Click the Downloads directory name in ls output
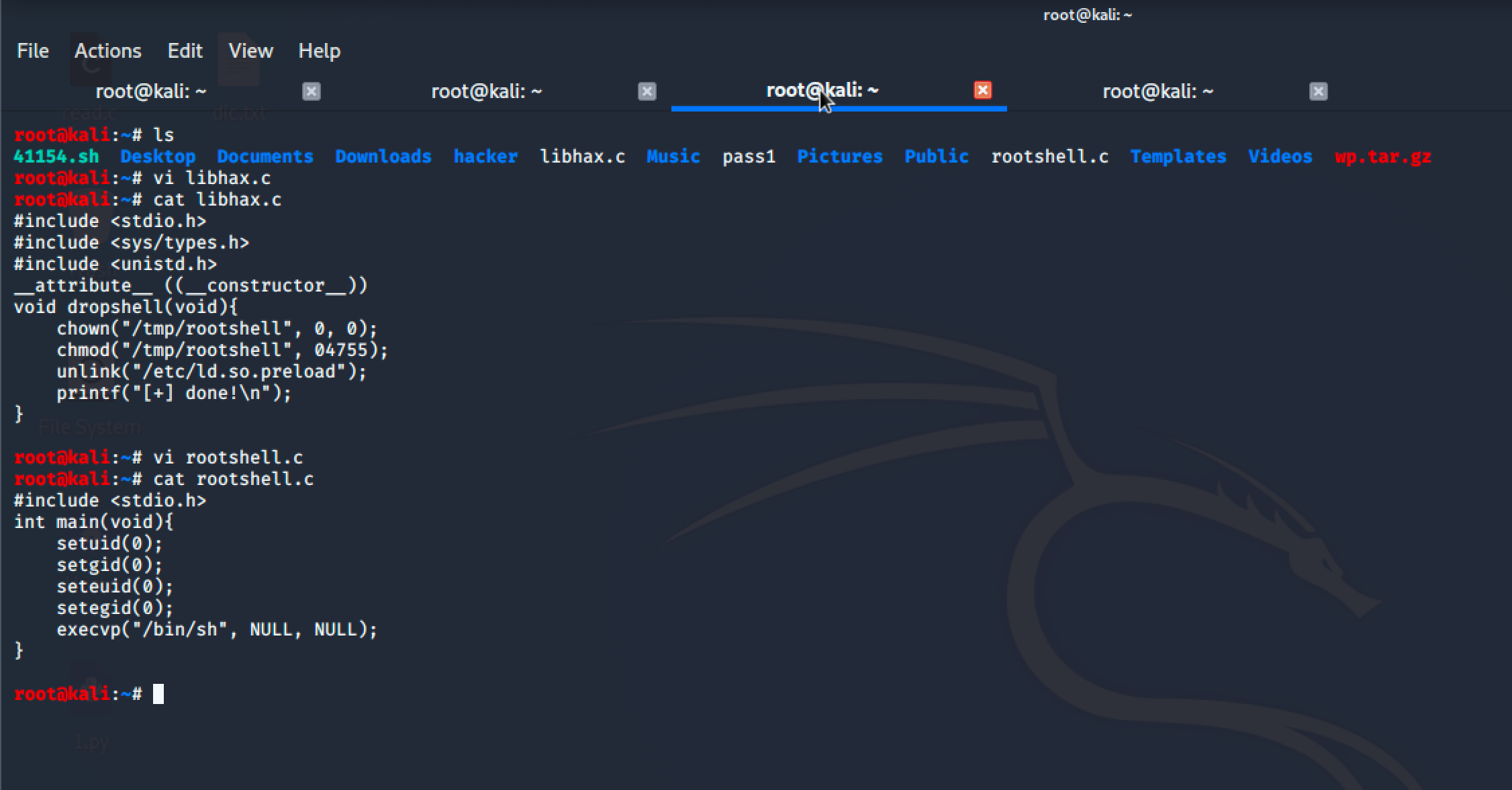This screenshot has width=1512, height=790. point(383,157)
